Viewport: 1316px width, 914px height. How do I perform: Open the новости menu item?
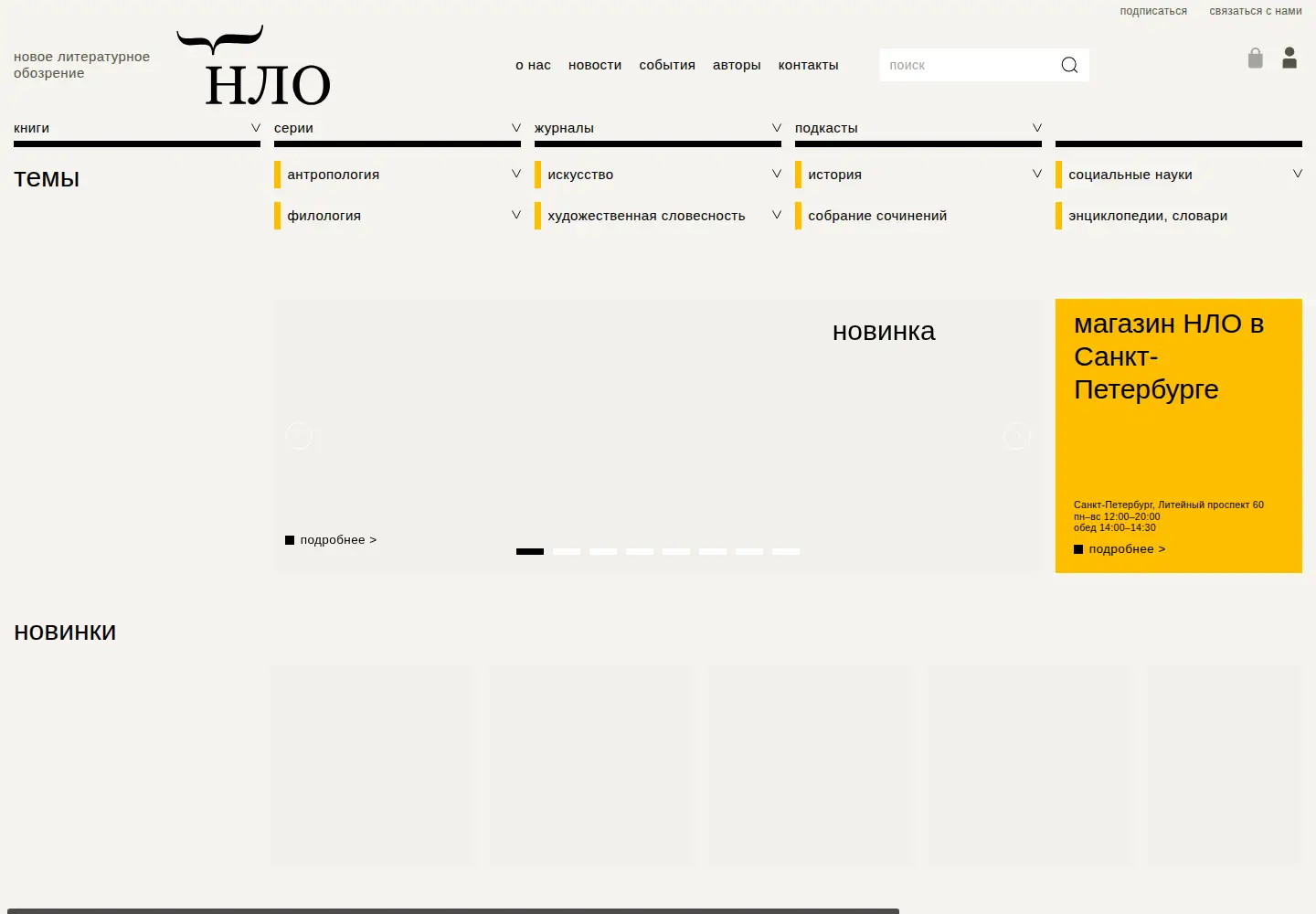595,65
